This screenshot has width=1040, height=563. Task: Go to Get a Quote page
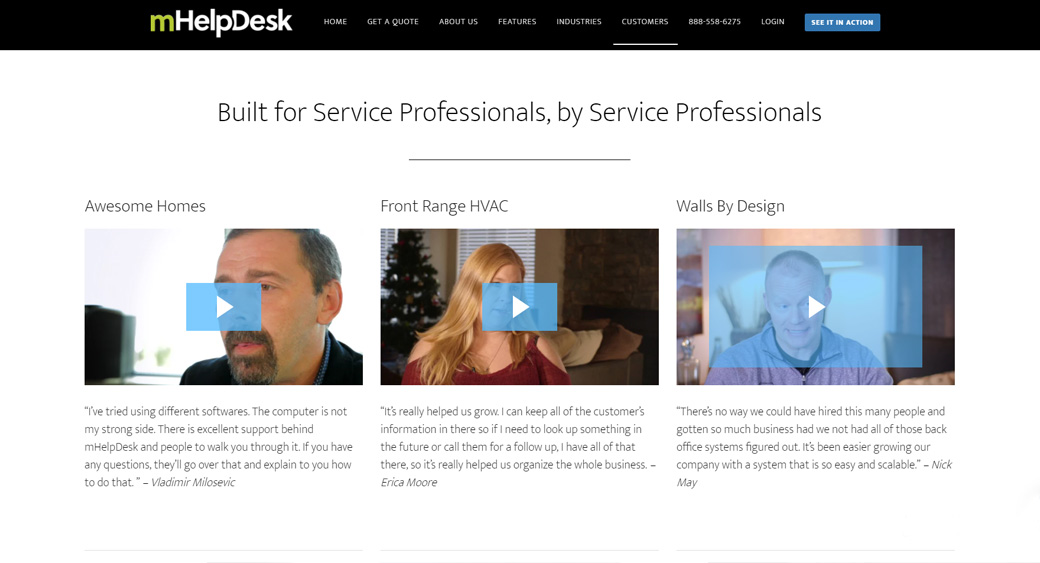tap(392, 22)
